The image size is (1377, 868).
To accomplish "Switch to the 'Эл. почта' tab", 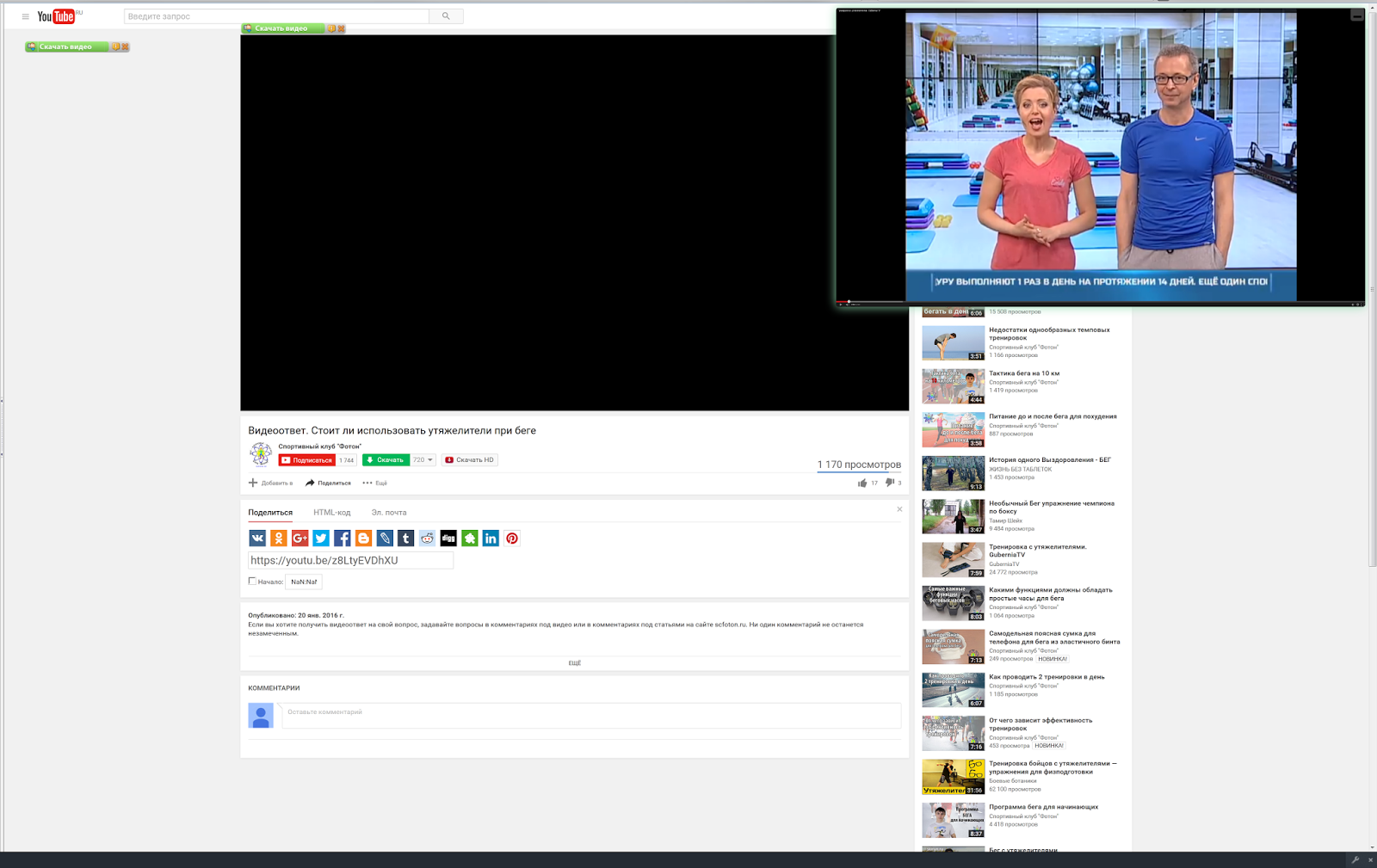I will click(389, 513).
